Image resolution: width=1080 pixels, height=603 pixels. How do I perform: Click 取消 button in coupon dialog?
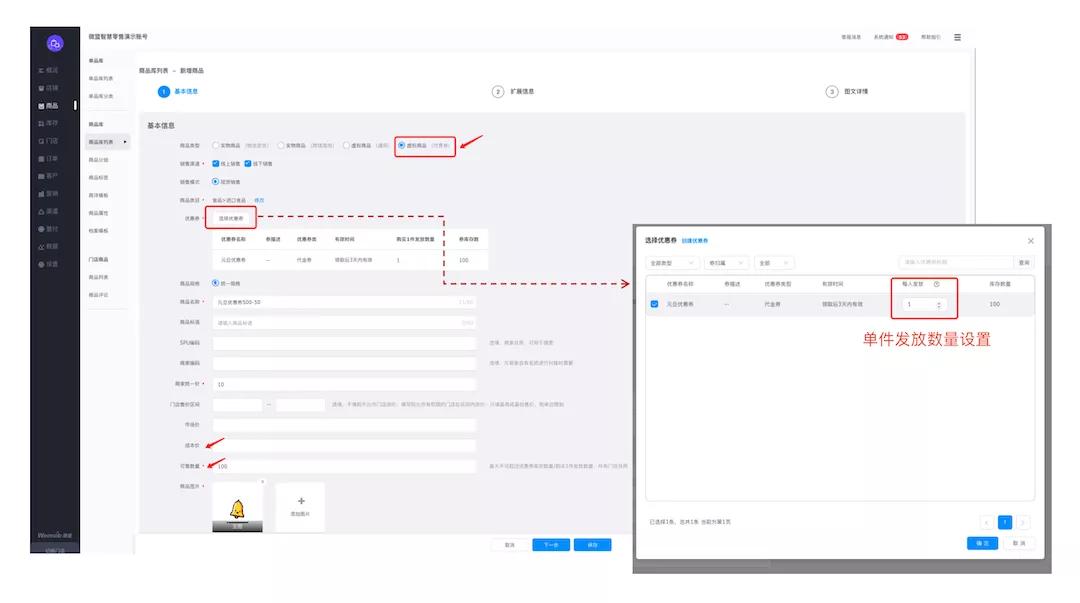[x=1019, y=543]
